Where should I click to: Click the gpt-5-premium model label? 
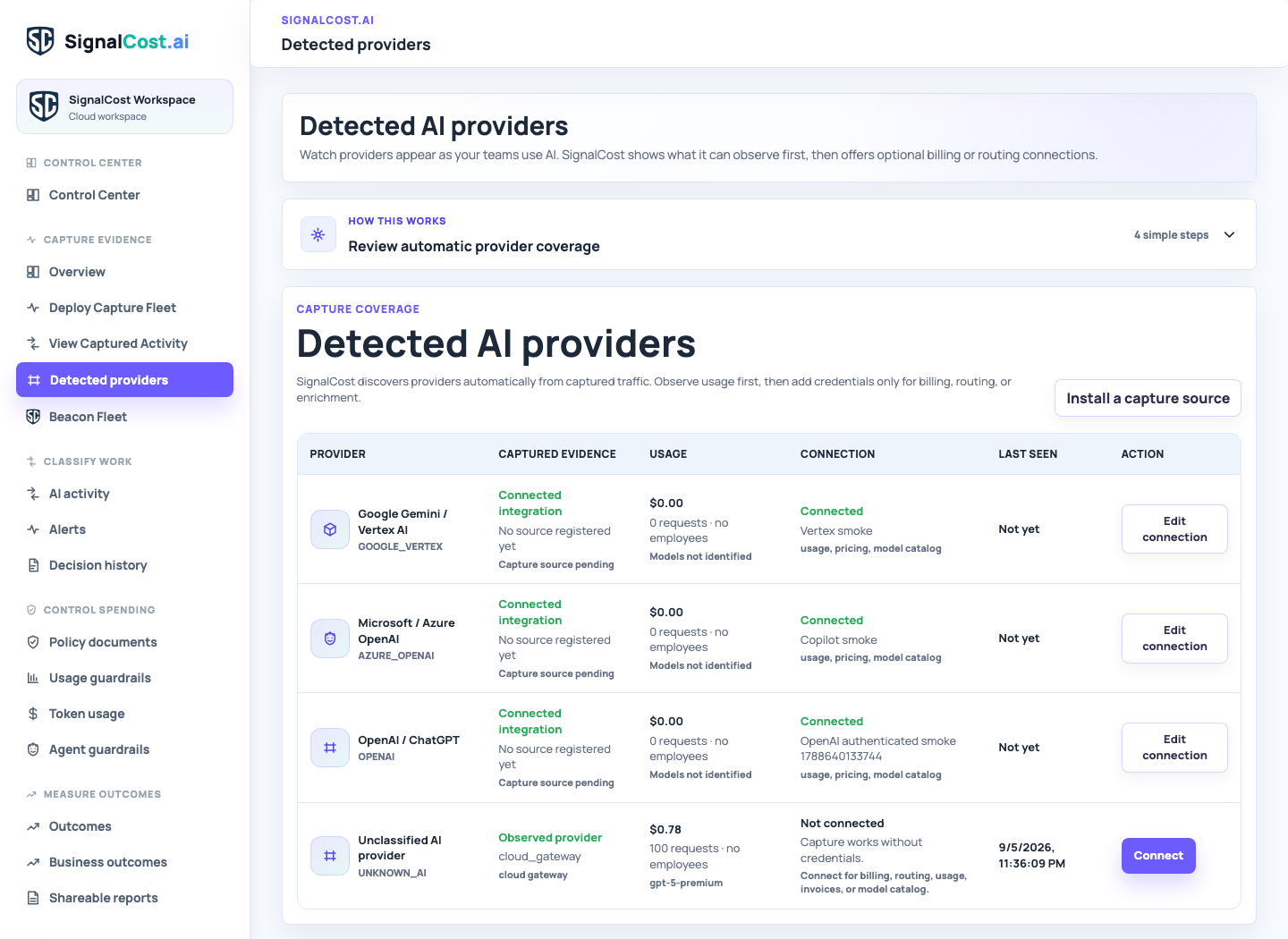(686, 883)
